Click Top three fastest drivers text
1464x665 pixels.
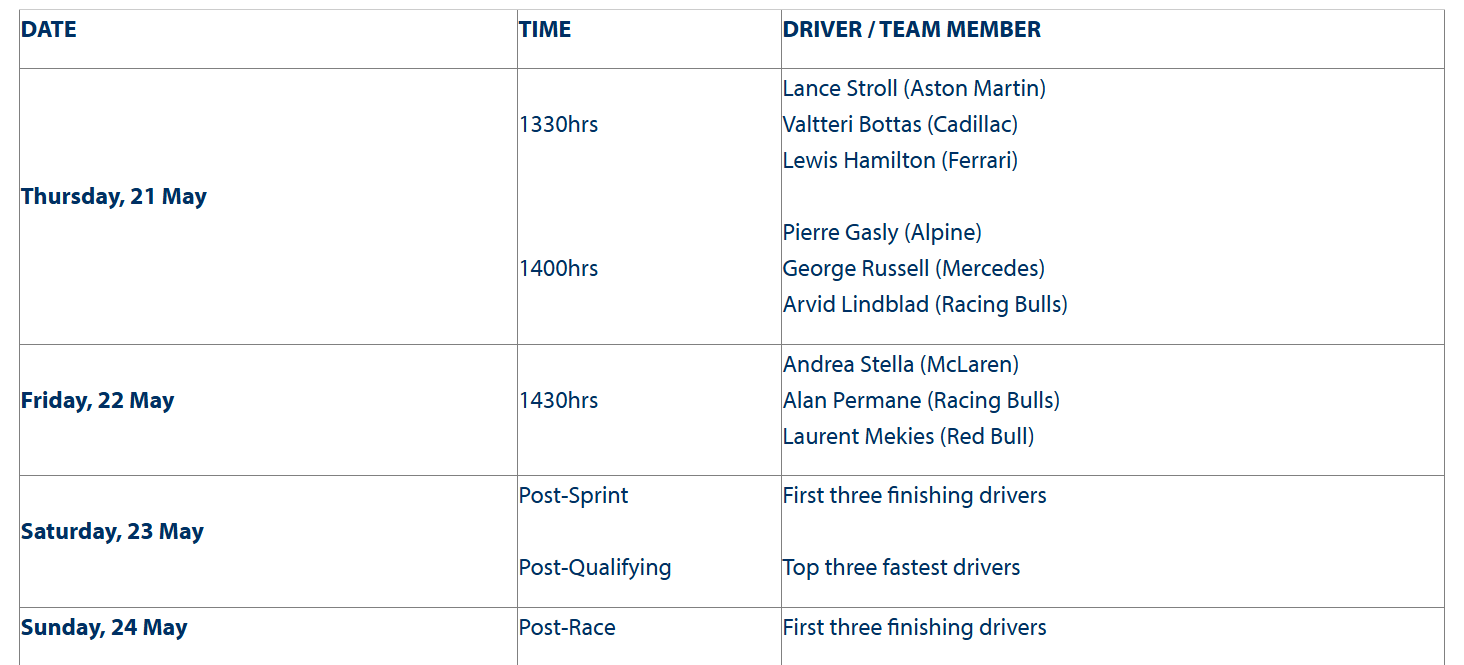[901, 568]
